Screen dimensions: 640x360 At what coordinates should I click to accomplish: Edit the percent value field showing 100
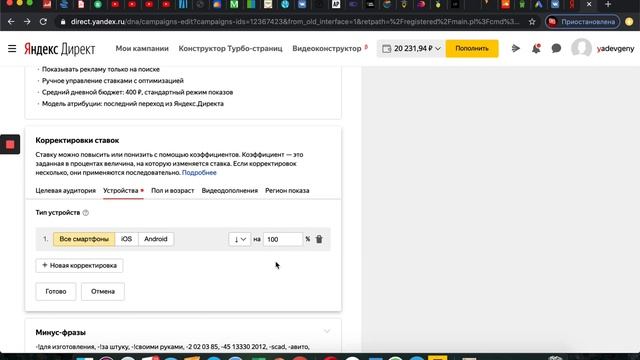tap(283, 239)
